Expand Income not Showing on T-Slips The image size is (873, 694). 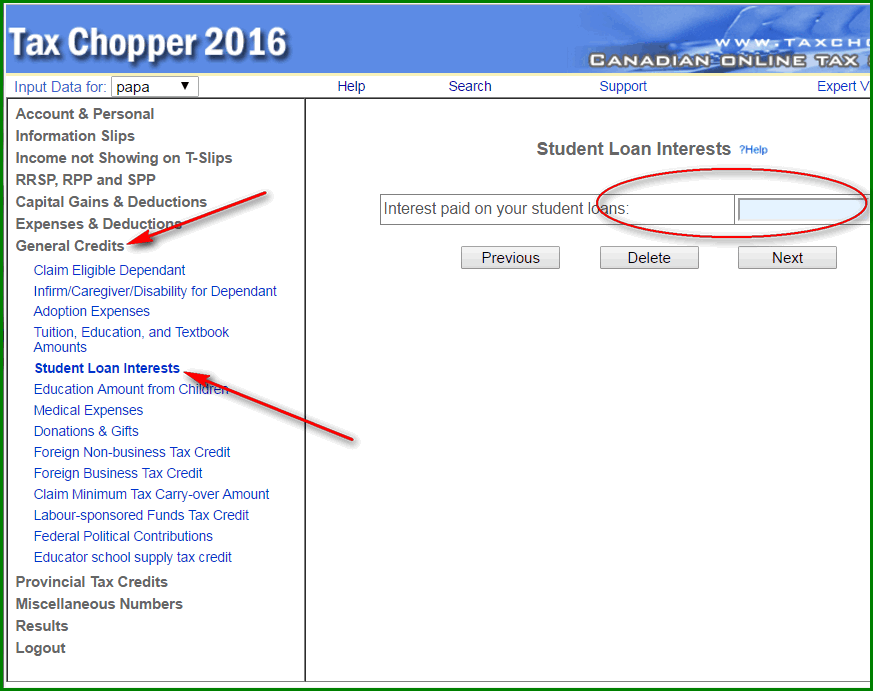click(124, 158)
